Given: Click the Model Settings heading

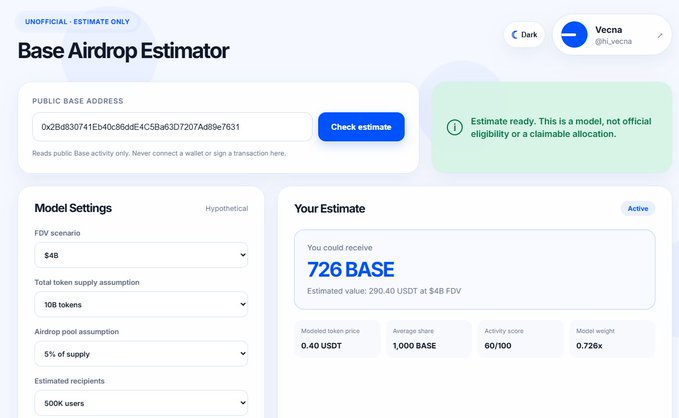Looking at the screenshot, I should click(x=73, y=208).
